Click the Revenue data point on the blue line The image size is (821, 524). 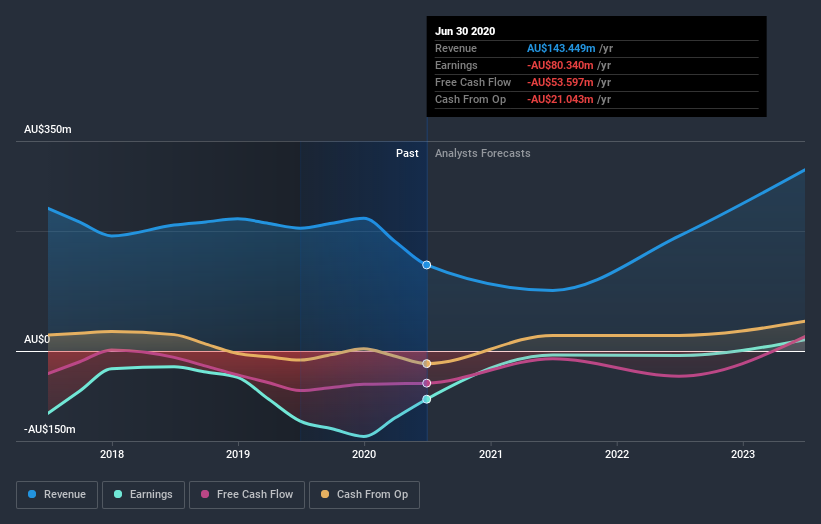tap(427, 265)
